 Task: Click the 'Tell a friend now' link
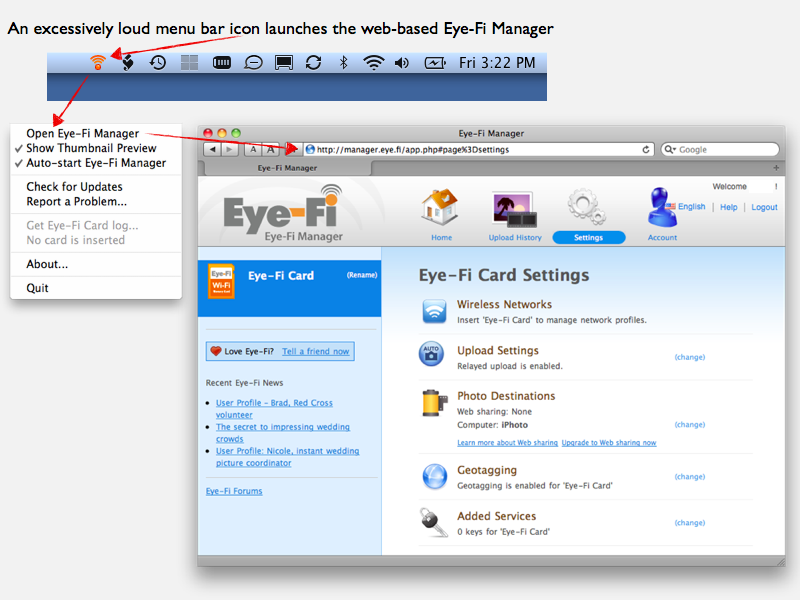(x=316, y=351)
